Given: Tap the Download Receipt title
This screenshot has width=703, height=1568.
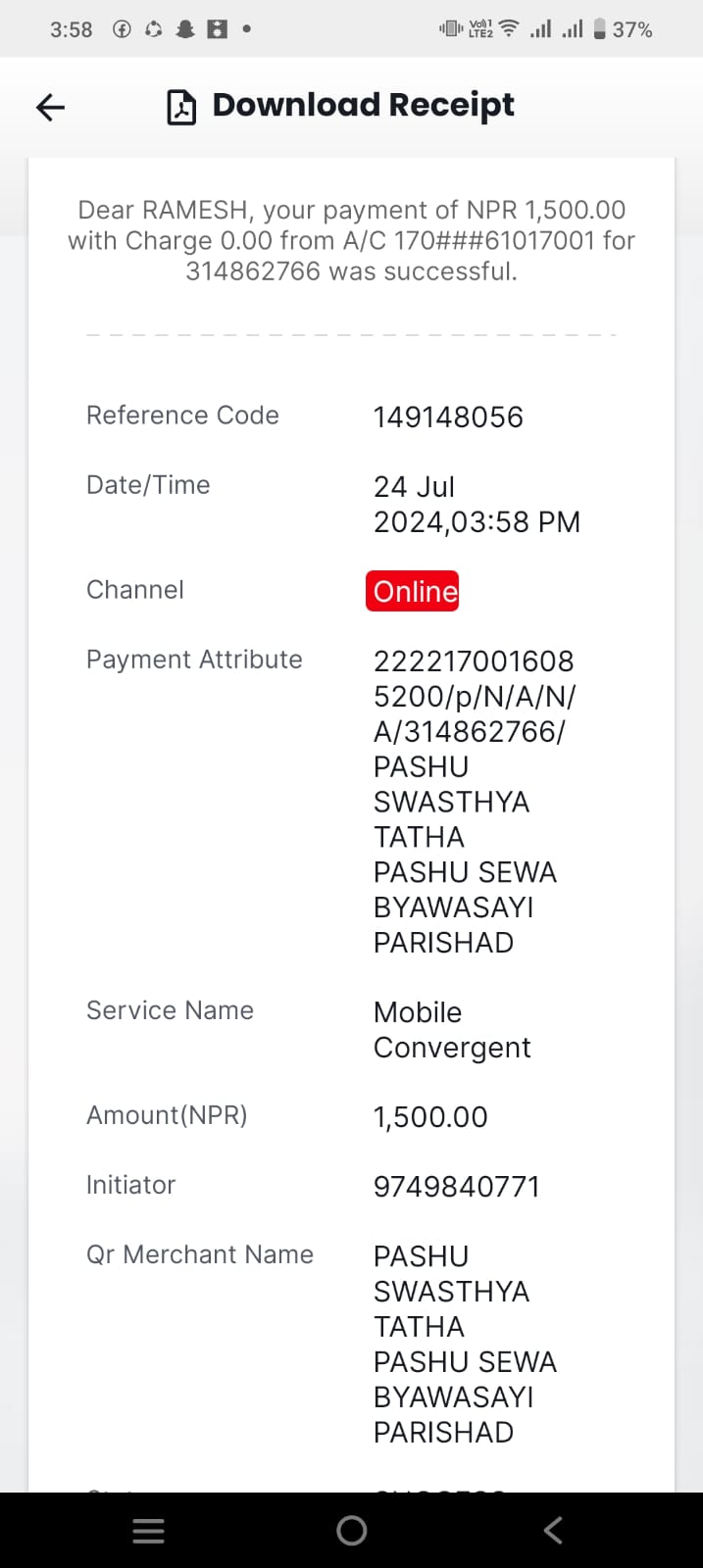Looking at the screenshot, I should (363, 105).
